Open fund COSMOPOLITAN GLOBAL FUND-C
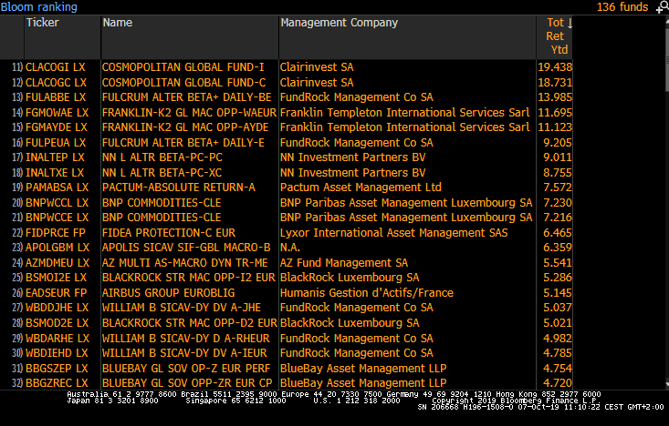 pyautogui.click(x=183, y=82)
